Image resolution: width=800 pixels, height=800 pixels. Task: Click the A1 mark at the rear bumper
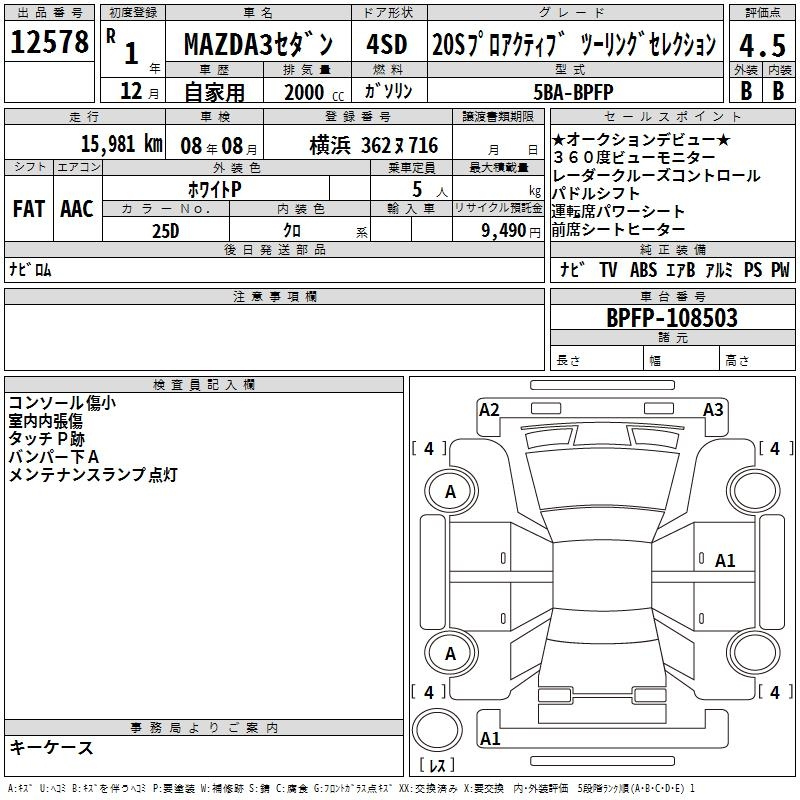click(x=490, y=739)
